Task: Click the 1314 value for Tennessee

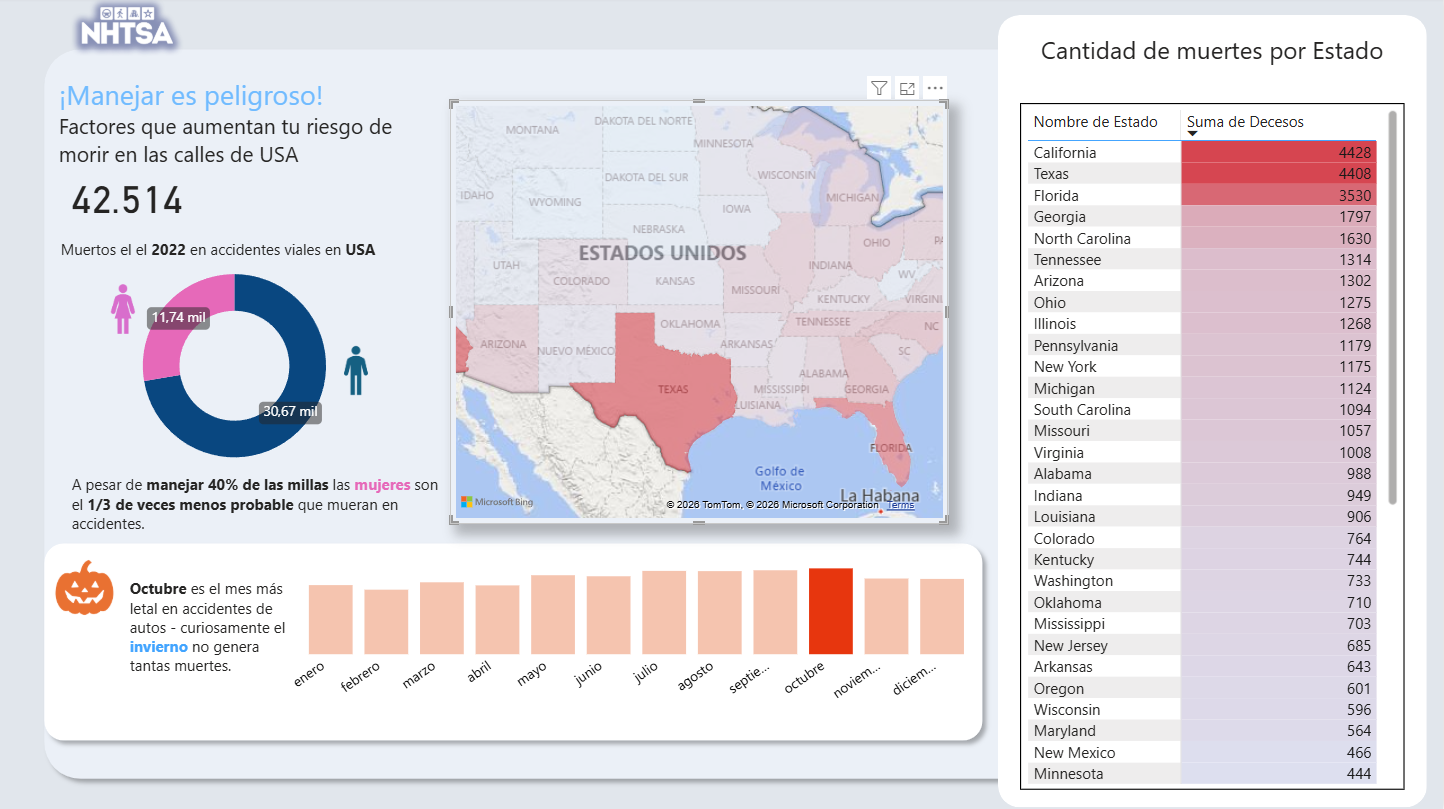Action: [x=1355, y=260]
